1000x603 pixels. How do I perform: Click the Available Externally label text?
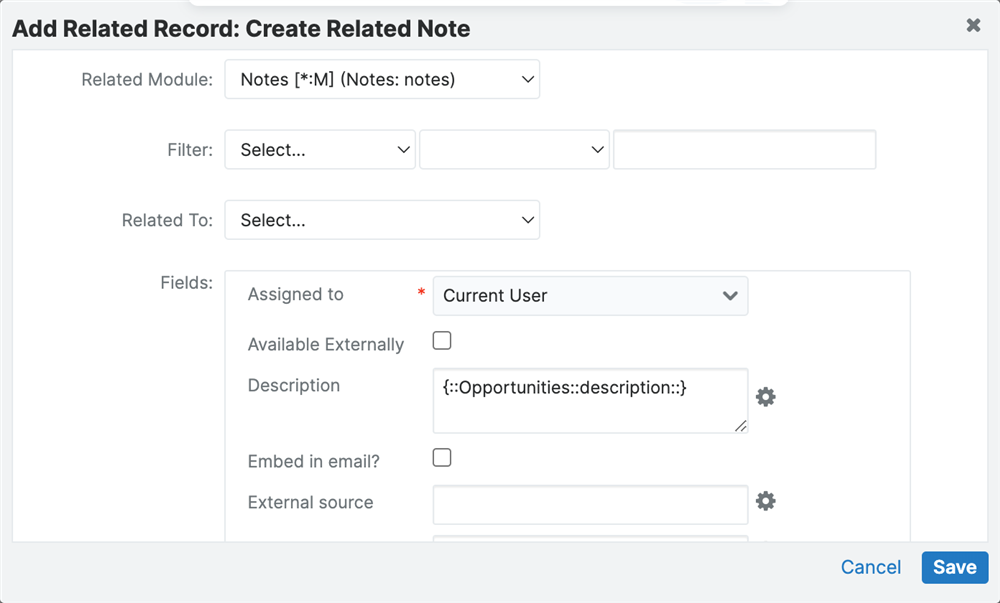(326, 345)
